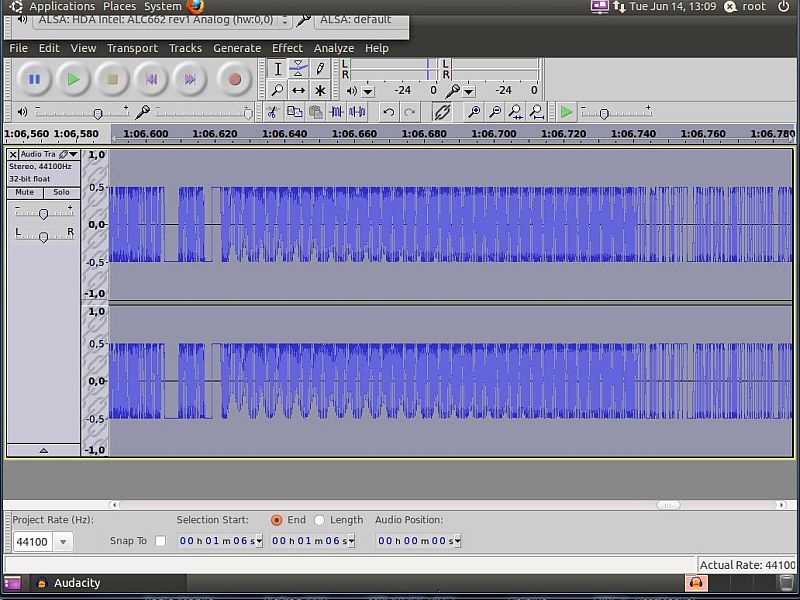Redo the last undone action

[x=410, y=112]
